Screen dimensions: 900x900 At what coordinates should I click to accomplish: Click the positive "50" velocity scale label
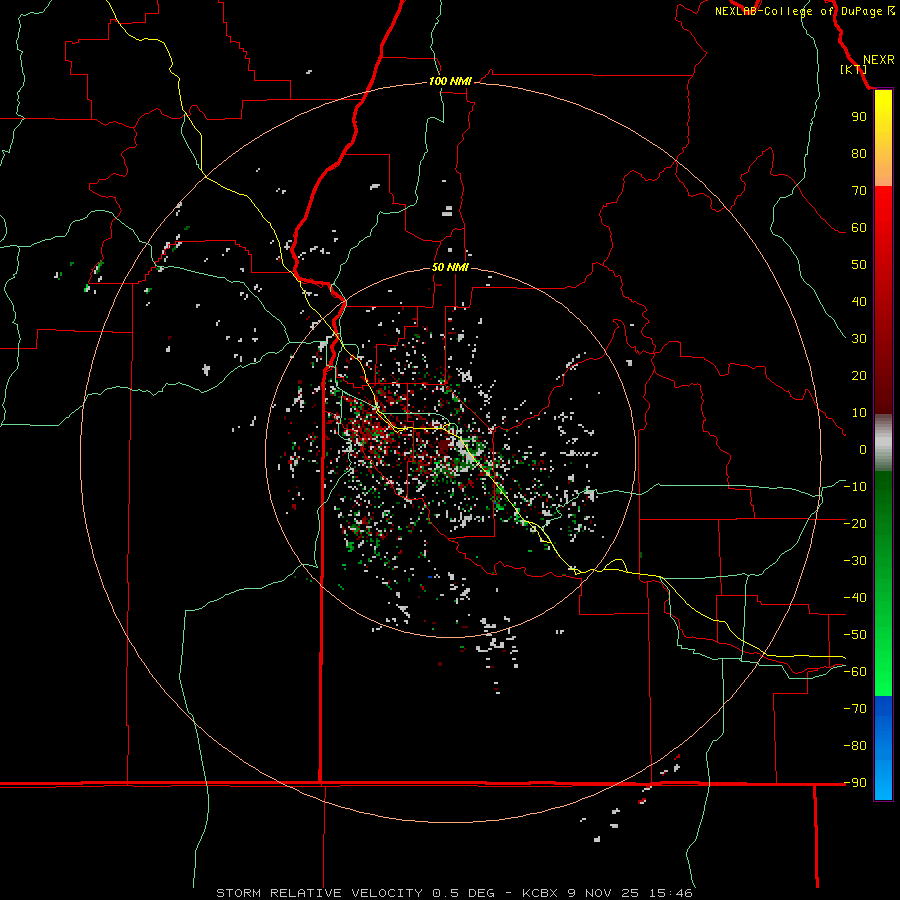tap(859, 265)
